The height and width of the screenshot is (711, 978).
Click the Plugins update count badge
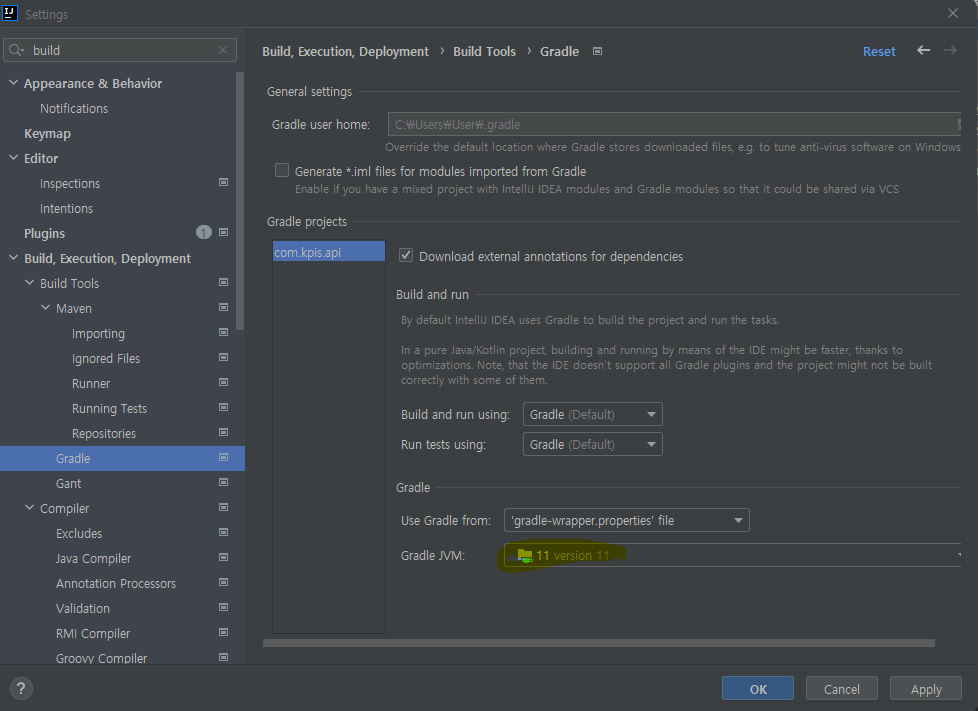[204, 233]
